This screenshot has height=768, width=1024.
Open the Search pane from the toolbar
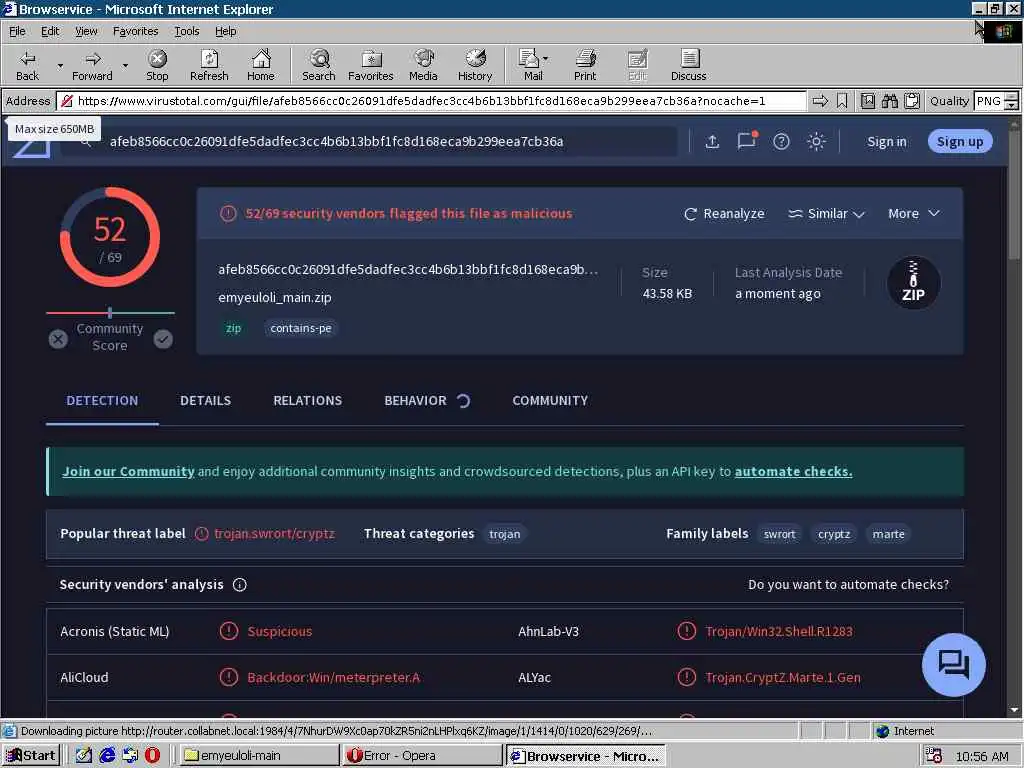[x=319, y=65]
